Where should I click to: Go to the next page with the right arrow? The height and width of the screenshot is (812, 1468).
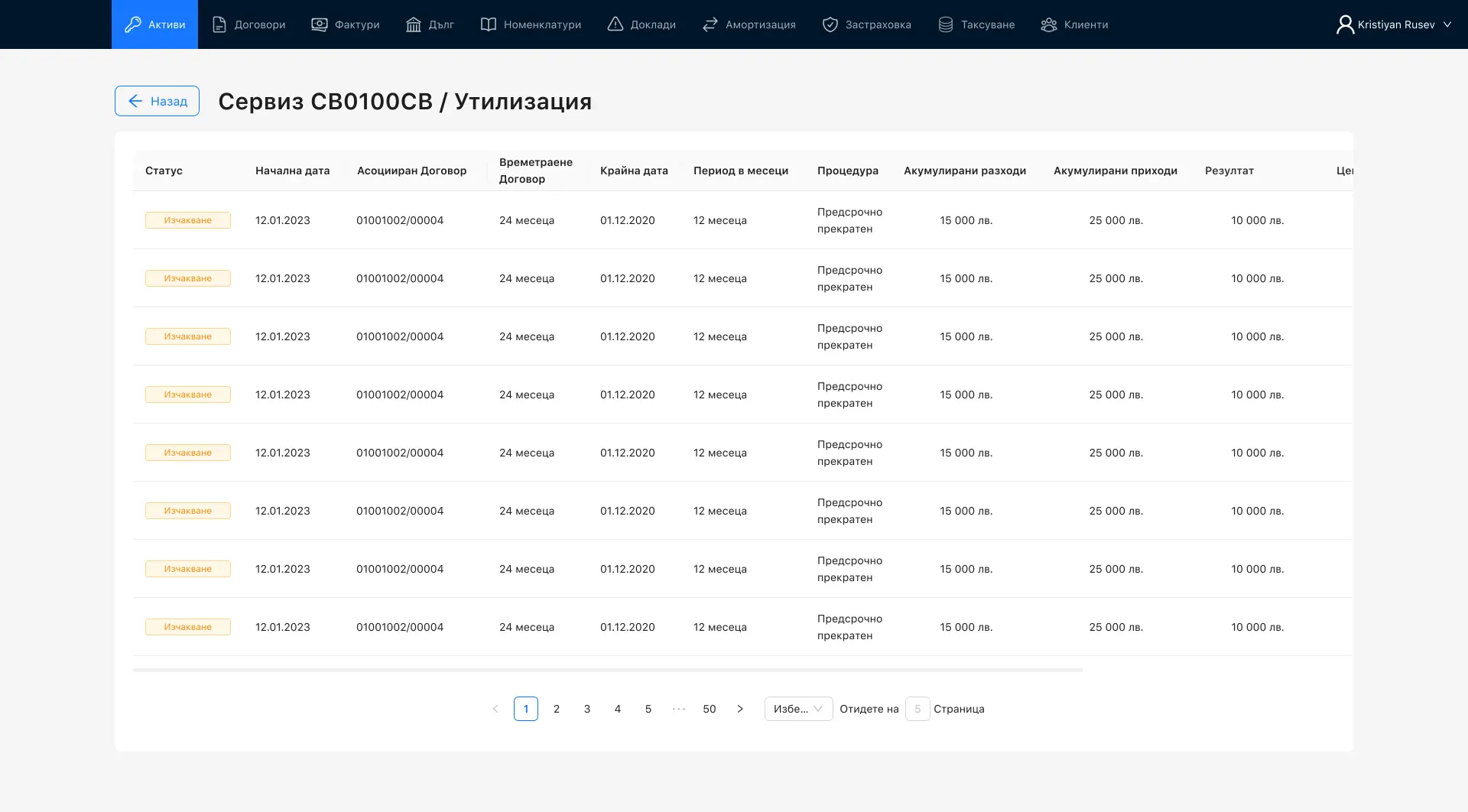pos(740,709)
